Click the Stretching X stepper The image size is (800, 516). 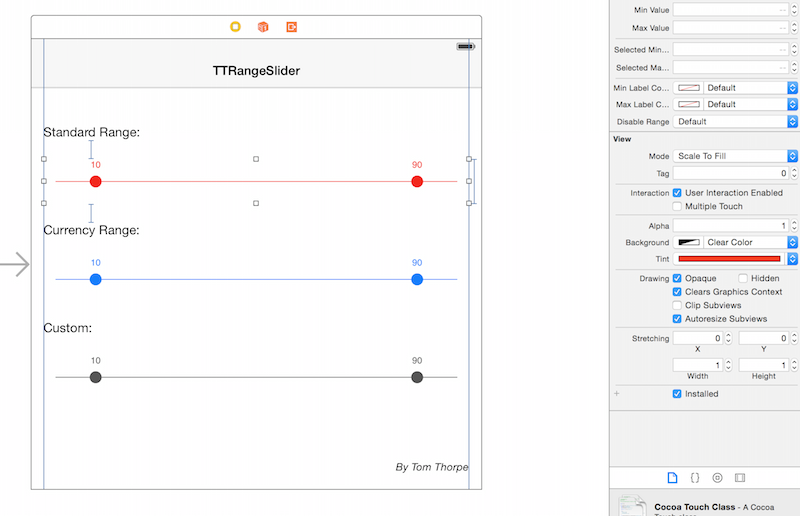pos(728,338)
